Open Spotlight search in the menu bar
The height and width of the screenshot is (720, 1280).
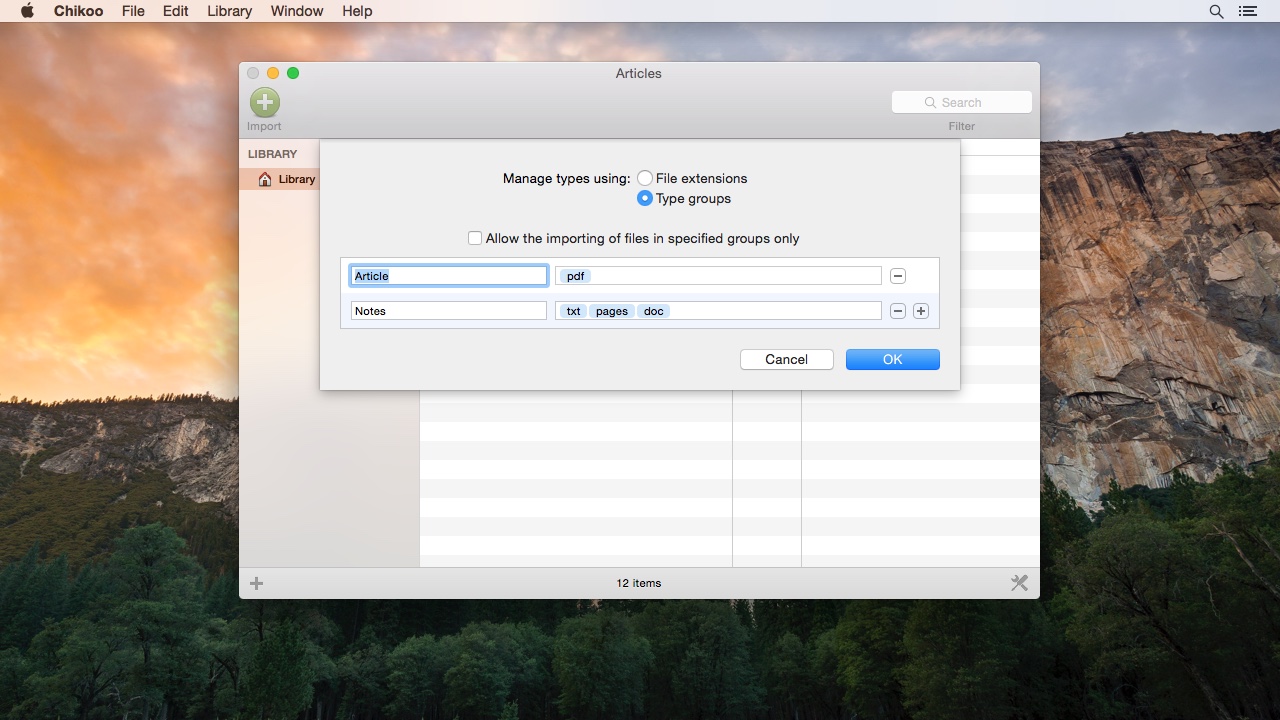(1216, 11)
